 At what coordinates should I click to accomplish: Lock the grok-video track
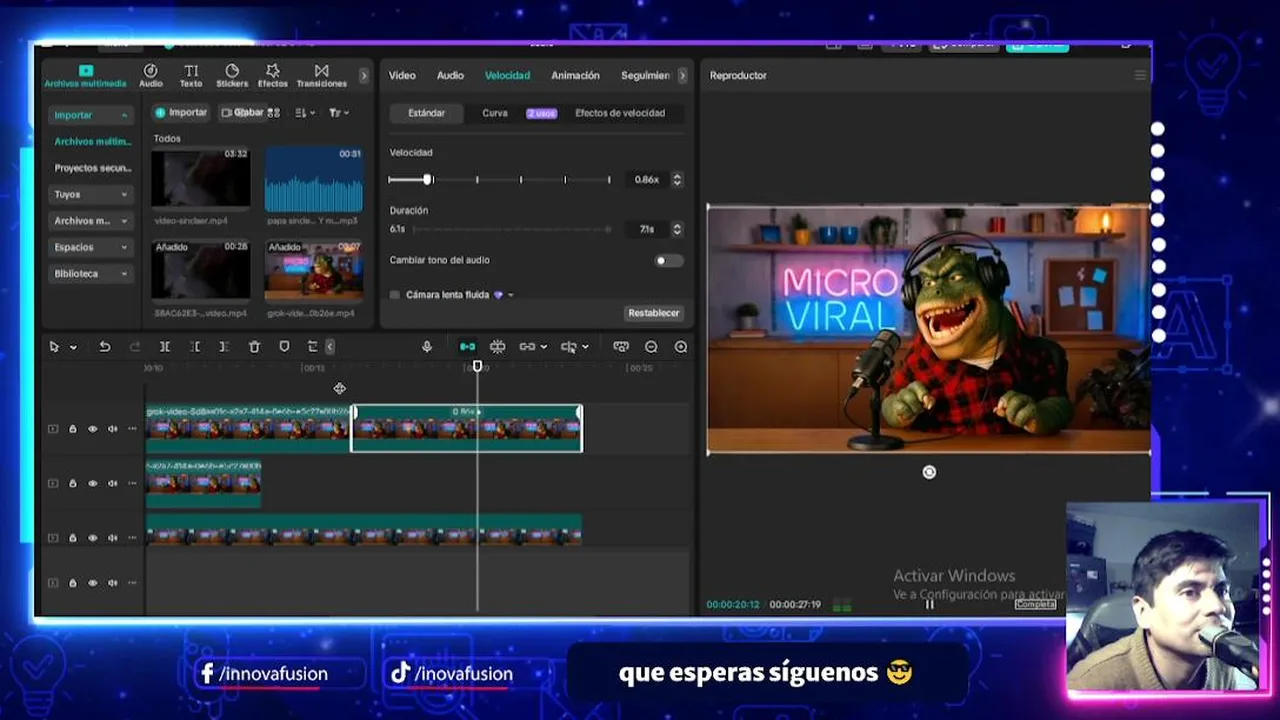tap(72, 429)
